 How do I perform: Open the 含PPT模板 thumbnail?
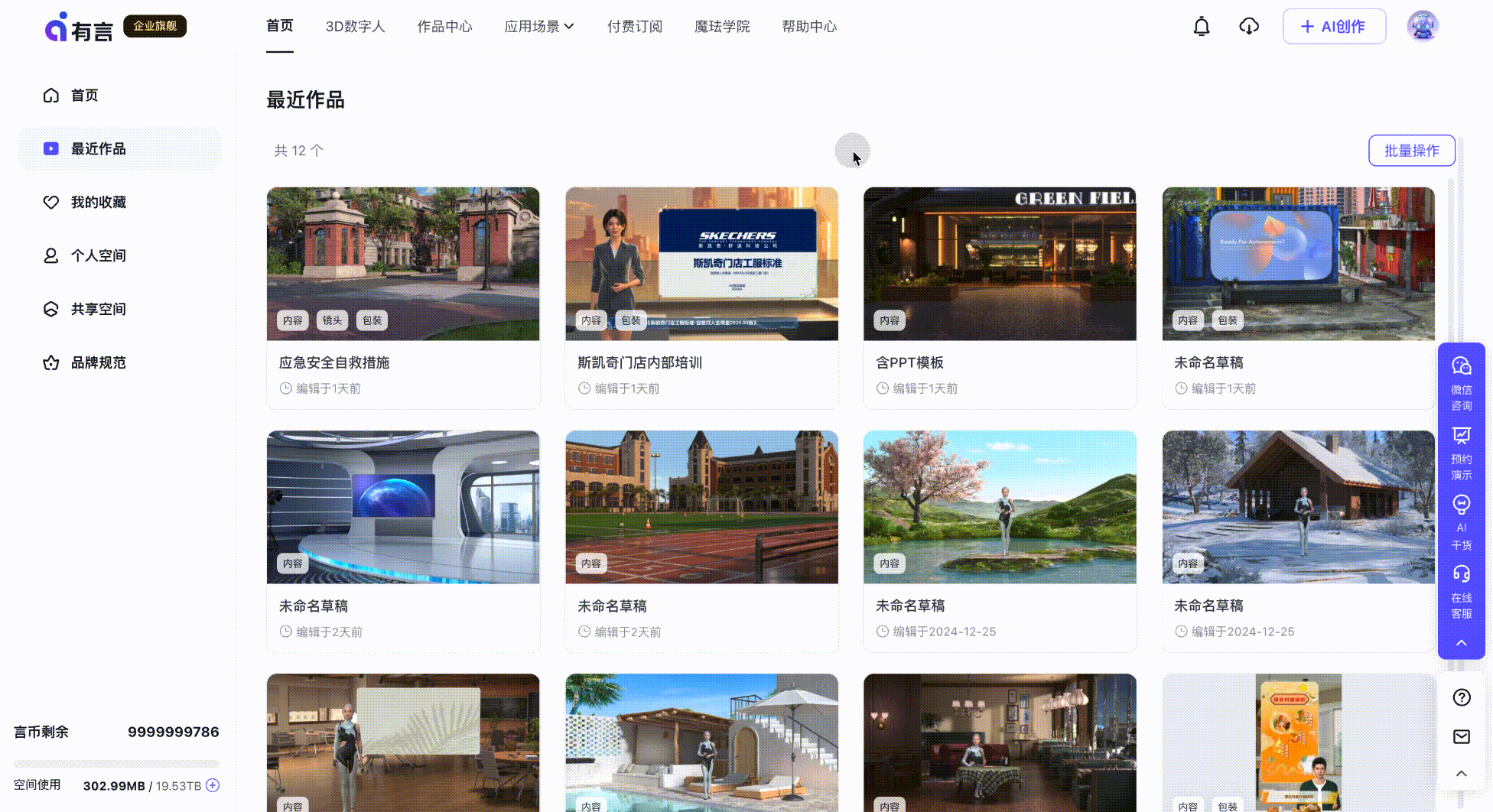click(x=1000, y=264)
